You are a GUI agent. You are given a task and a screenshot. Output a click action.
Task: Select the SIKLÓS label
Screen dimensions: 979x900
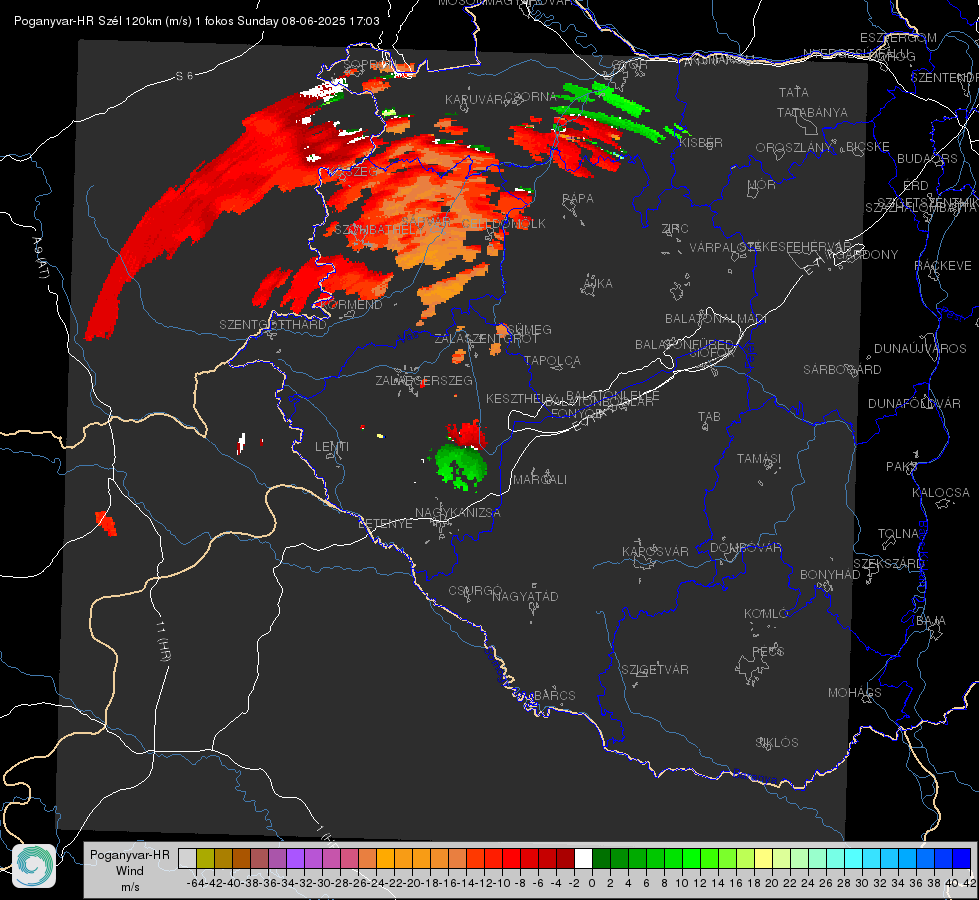pyautogui.click(x=776, y=743)
